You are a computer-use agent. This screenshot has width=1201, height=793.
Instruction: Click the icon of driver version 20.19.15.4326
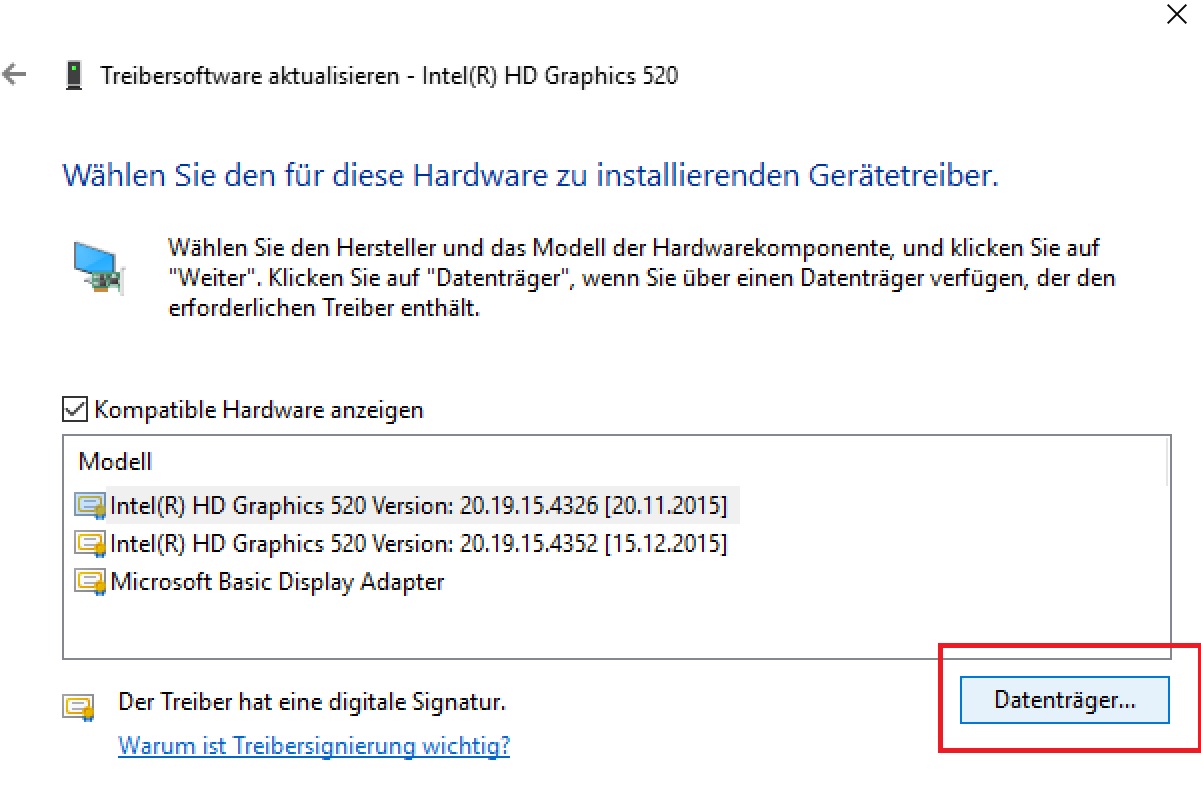coord(91,506)
